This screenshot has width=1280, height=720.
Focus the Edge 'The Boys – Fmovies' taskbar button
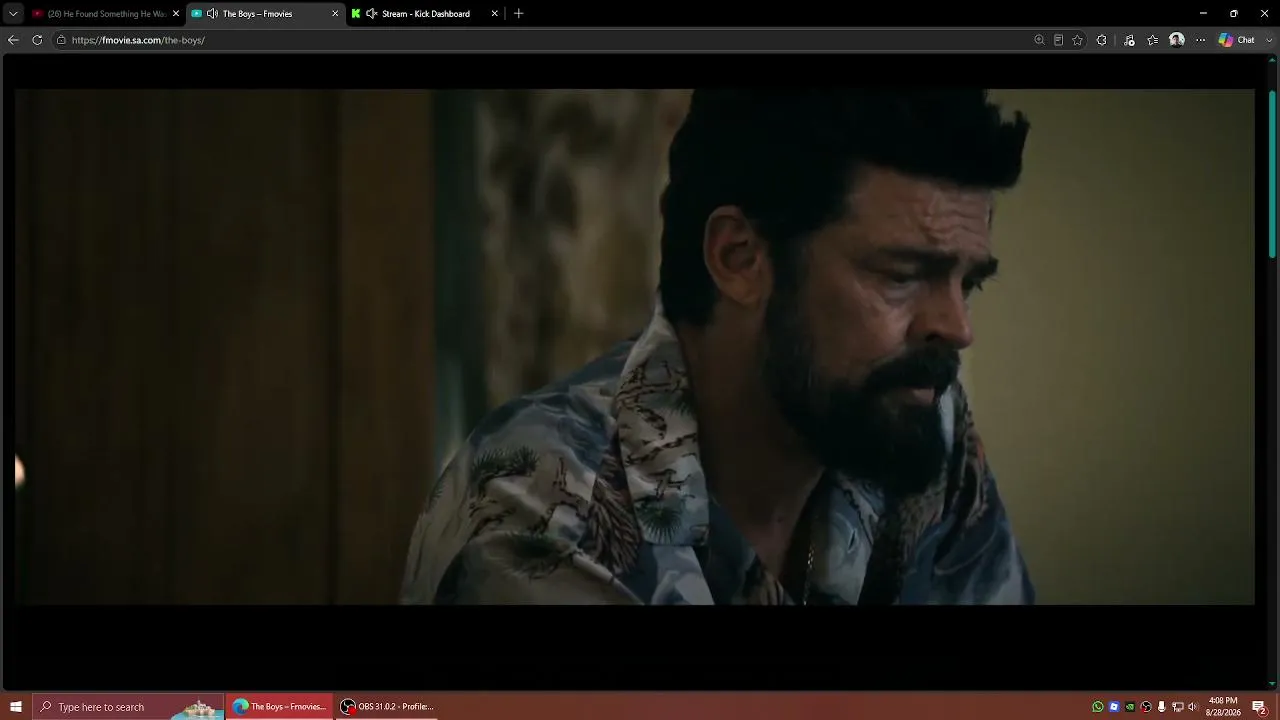click(x=279, y=707)
